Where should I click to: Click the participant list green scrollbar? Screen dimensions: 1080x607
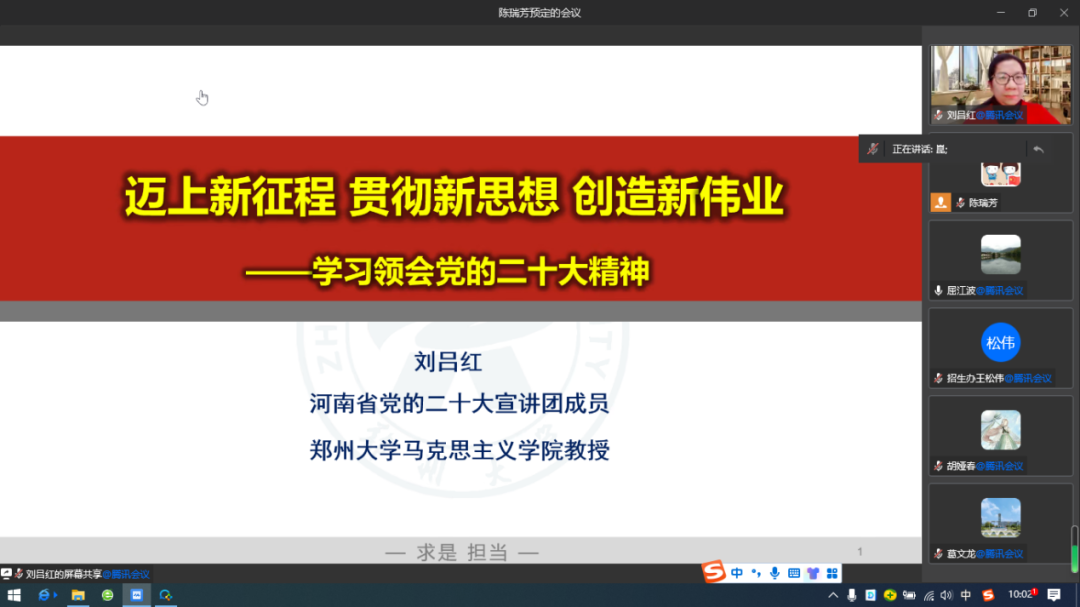(1075, 547)
